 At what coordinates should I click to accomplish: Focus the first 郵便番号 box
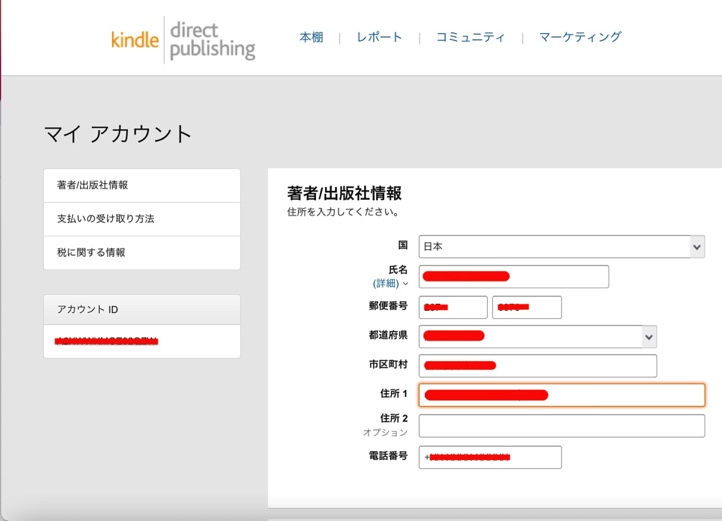(x=453, y=307)
